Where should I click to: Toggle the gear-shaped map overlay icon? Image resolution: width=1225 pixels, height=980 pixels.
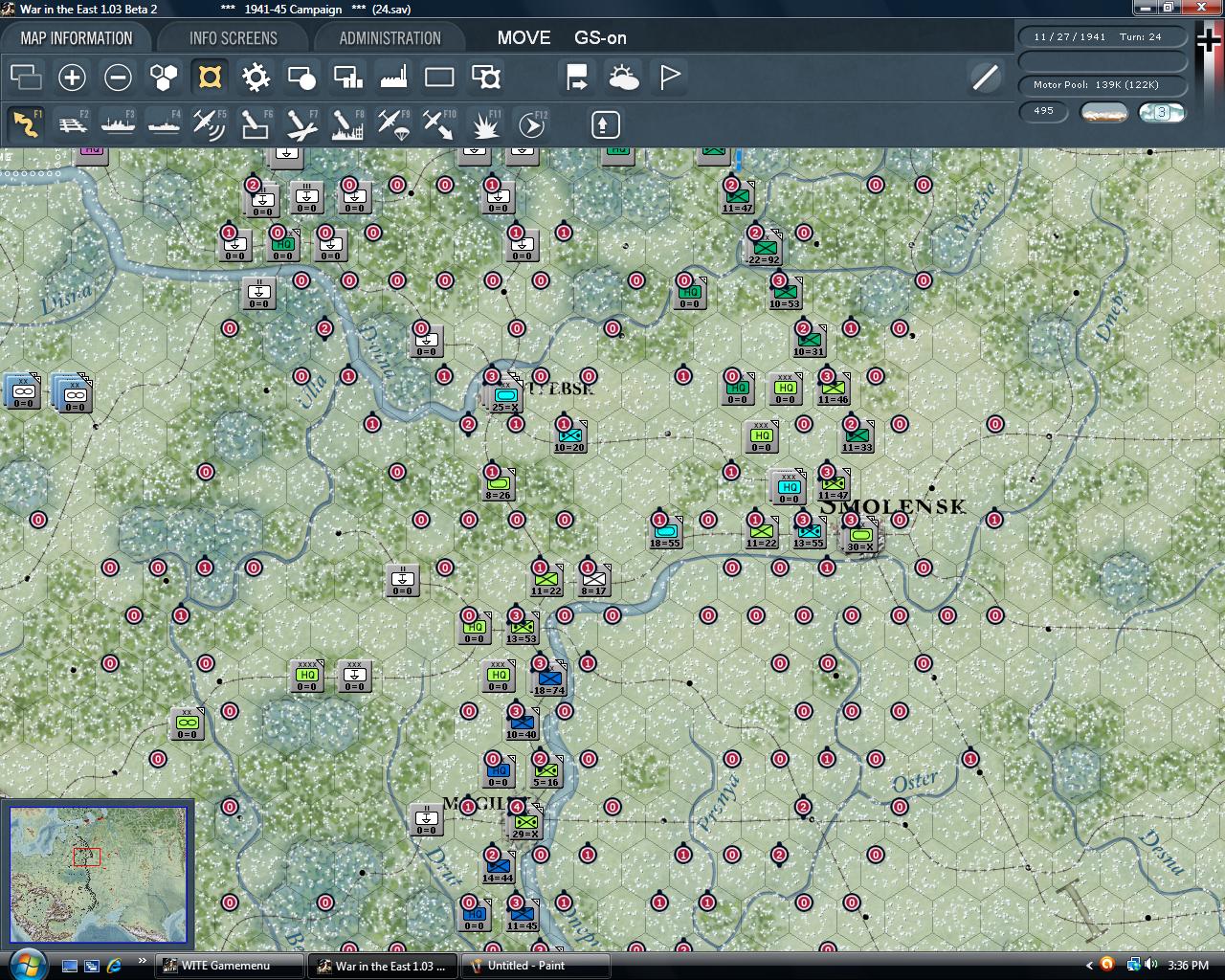click(x=256, y=78)
